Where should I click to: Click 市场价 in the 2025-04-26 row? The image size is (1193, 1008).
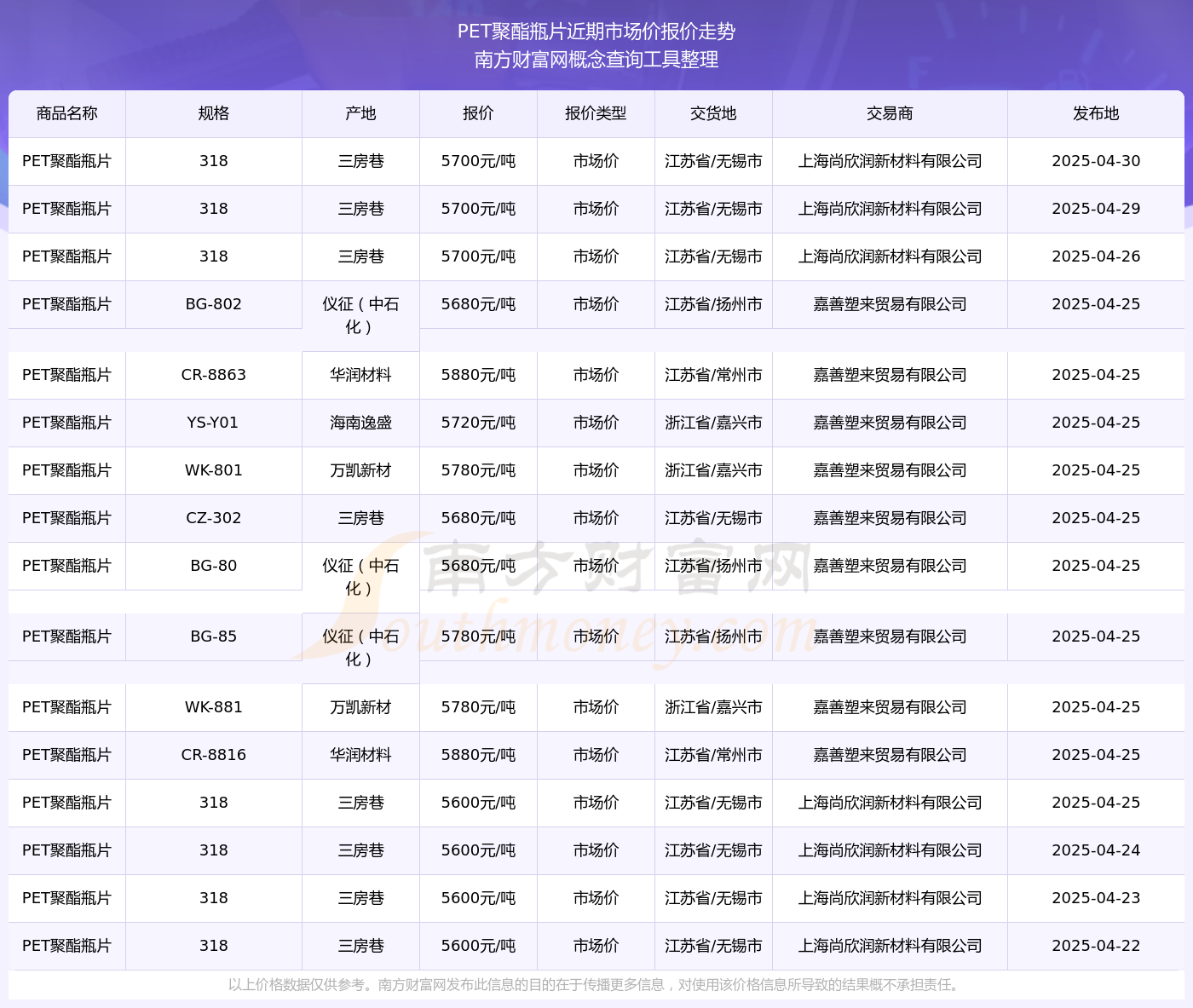(x=596, y=256)
